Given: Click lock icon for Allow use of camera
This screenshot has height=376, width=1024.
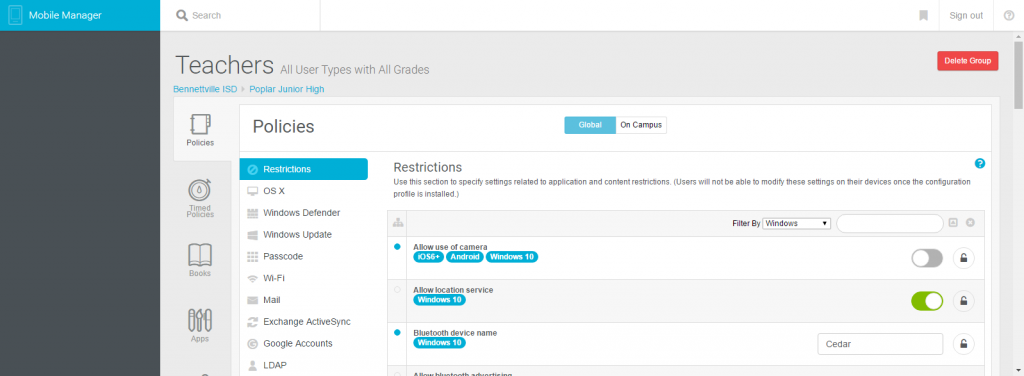Looking at the screenshot, I should (x=963, y=258).
